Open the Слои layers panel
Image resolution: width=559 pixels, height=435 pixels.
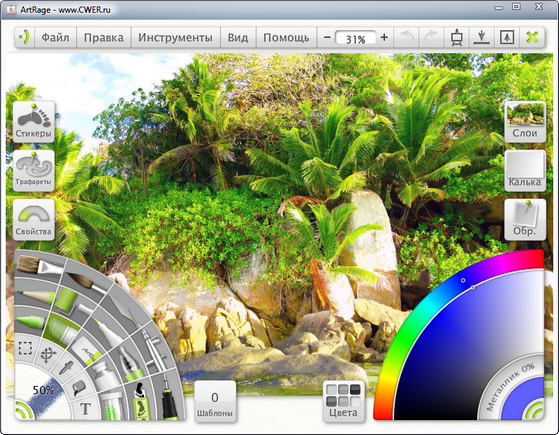pyautogui.click(x=525, y=122)
